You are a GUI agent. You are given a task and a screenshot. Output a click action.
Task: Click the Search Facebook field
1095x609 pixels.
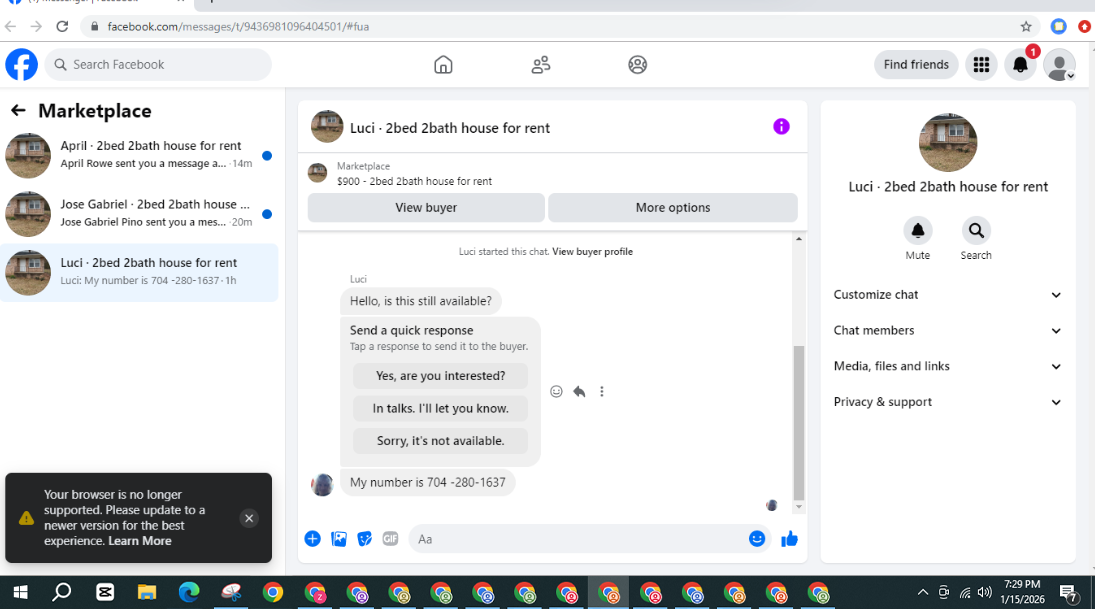click(x=159, y=64)
